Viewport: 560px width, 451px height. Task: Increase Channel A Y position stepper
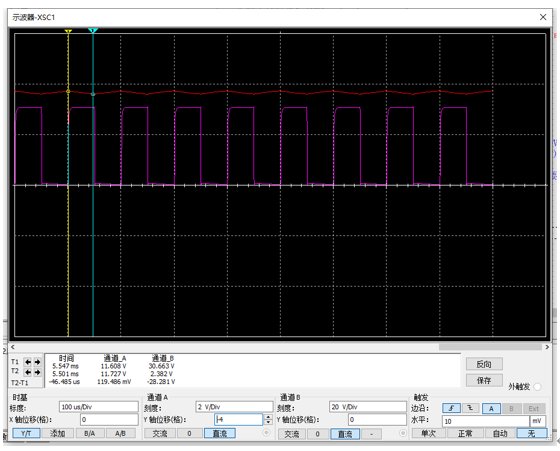268,417
